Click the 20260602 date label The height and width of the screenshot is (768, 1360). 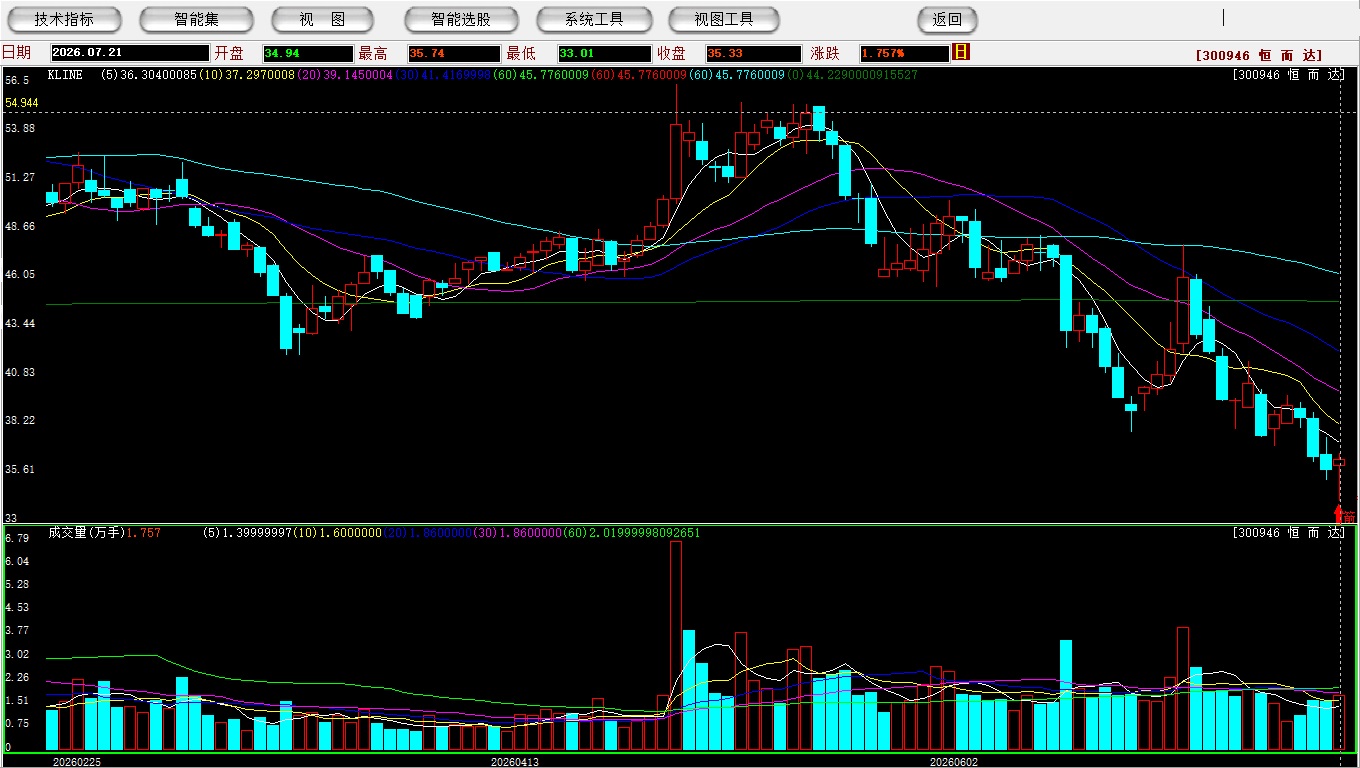pyautogui.click(x=954, y=761)
